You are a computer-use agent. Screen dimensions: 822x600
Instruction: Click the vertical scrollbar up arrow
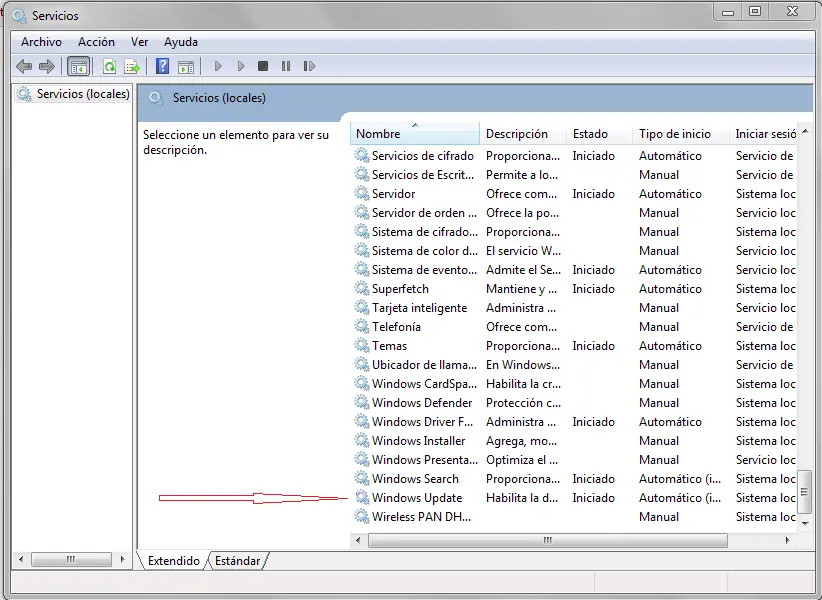(x=805, y=131)
